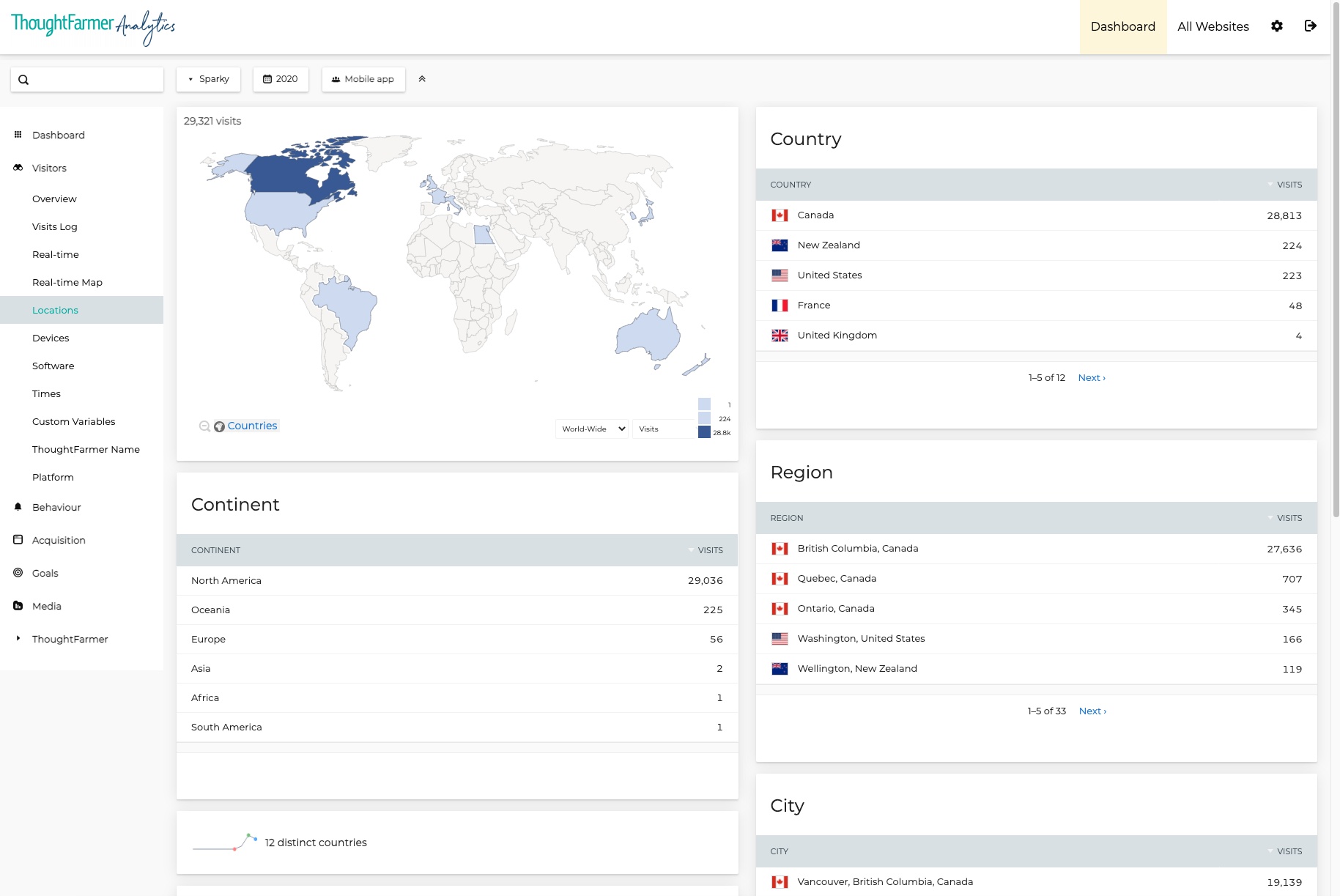The image size is (1340, 896).
Task: Click the globe icon next to Countries
Action: (219, 426)
